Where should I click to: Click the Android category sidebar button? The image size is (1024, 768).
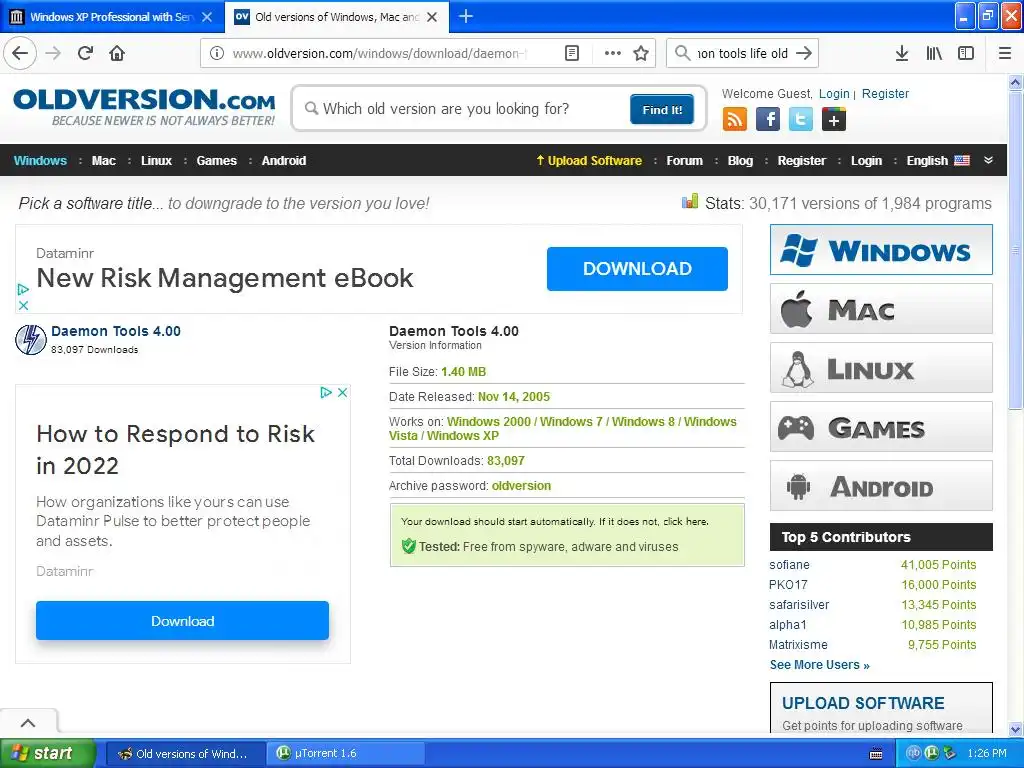coord(881,486)
